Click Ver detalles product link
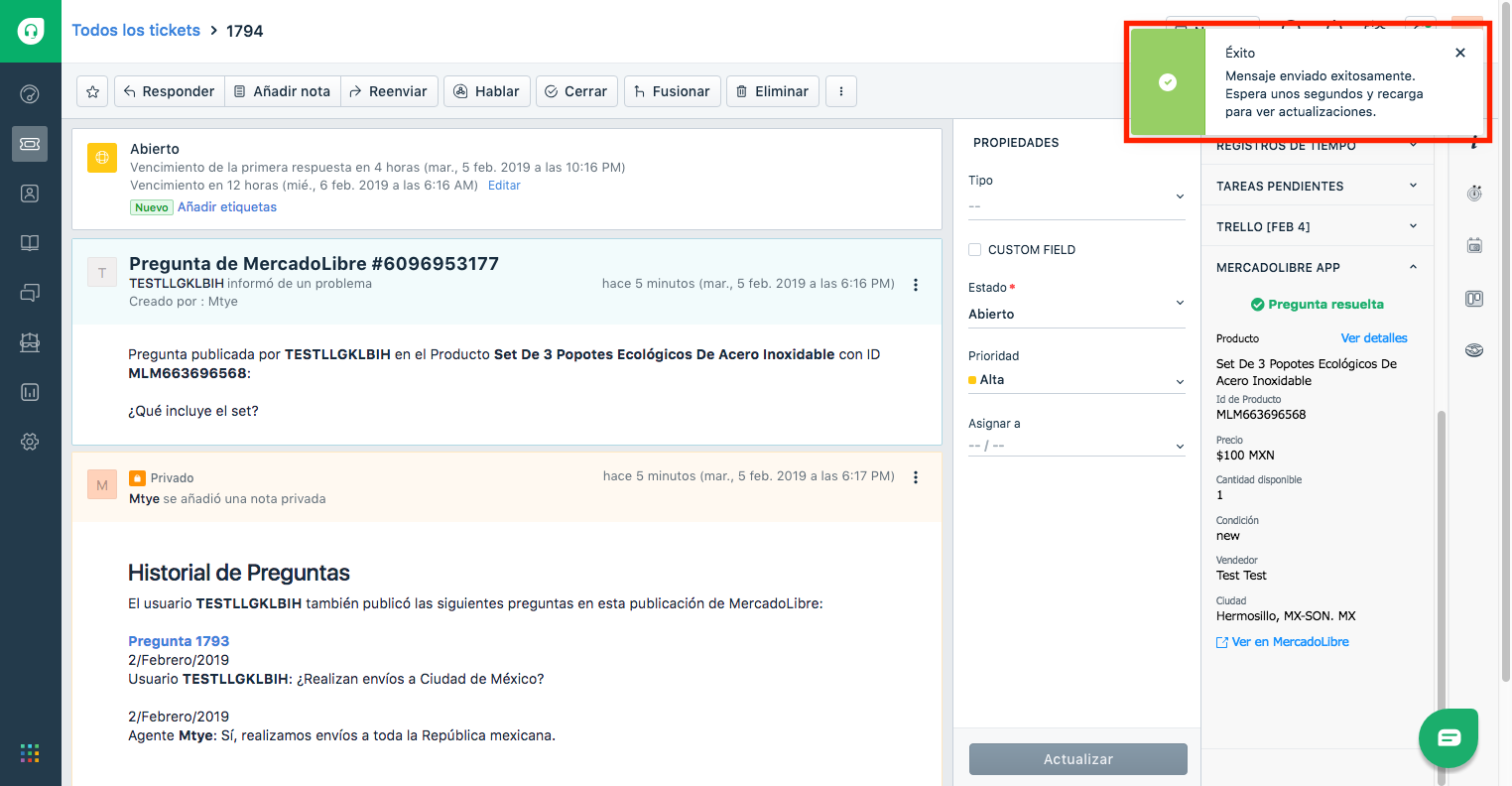The height and width of the screenshot is (786, 1512). (1374, 338)
